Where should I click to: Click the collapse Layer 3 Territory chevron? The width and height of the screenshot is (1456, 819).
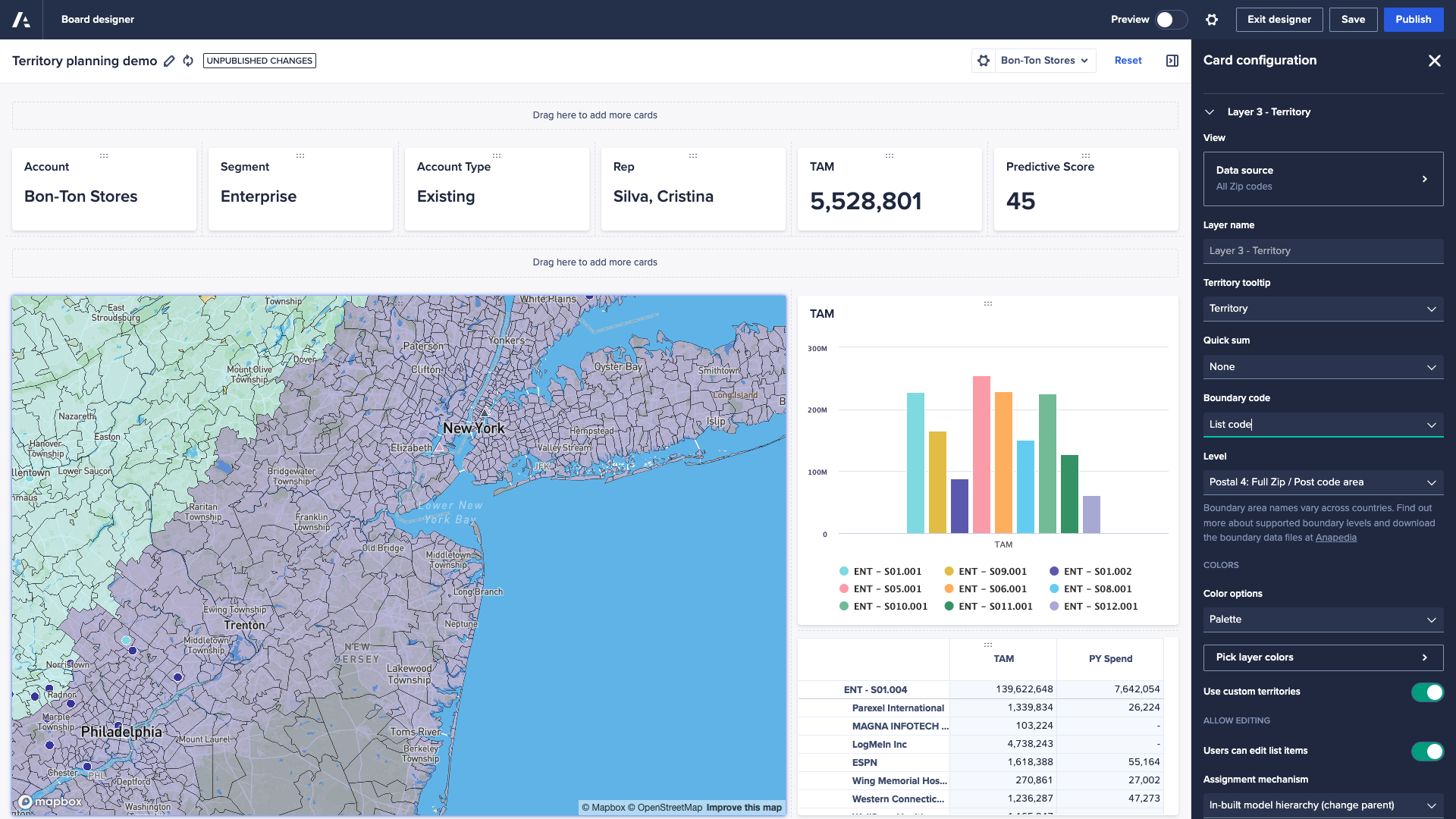(x=1210, y=111)
